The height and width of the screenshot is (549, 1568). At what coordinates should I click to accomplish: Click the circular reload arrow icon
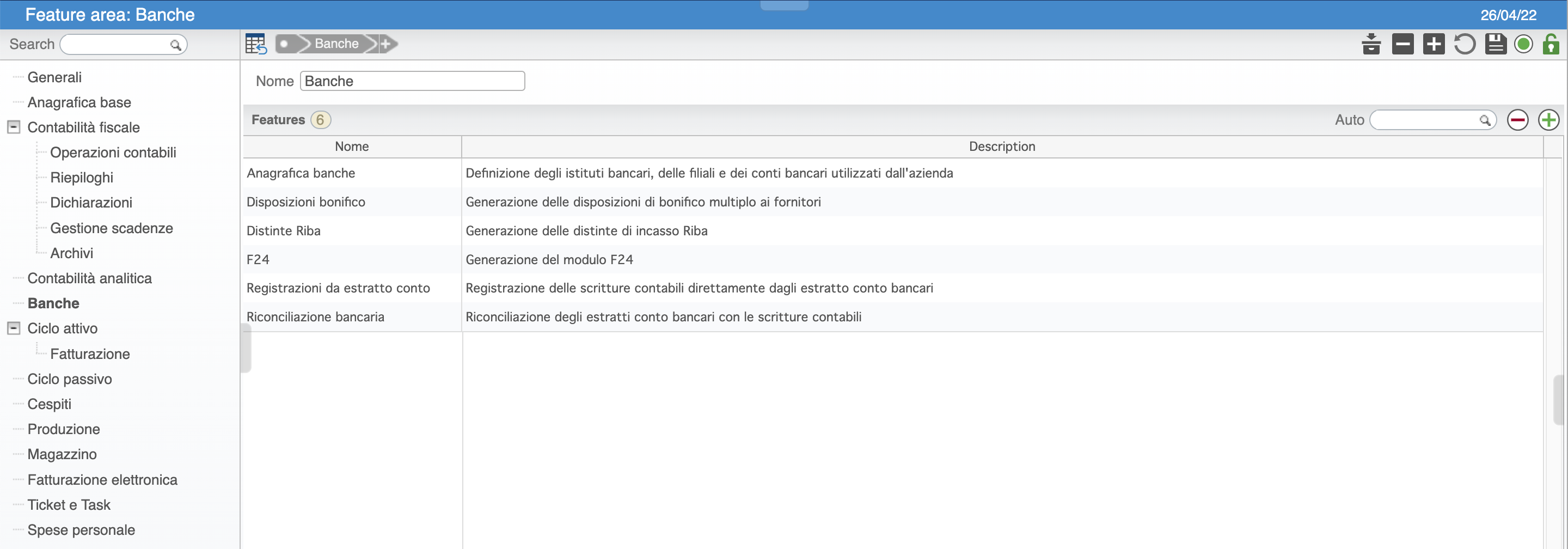1465,44
